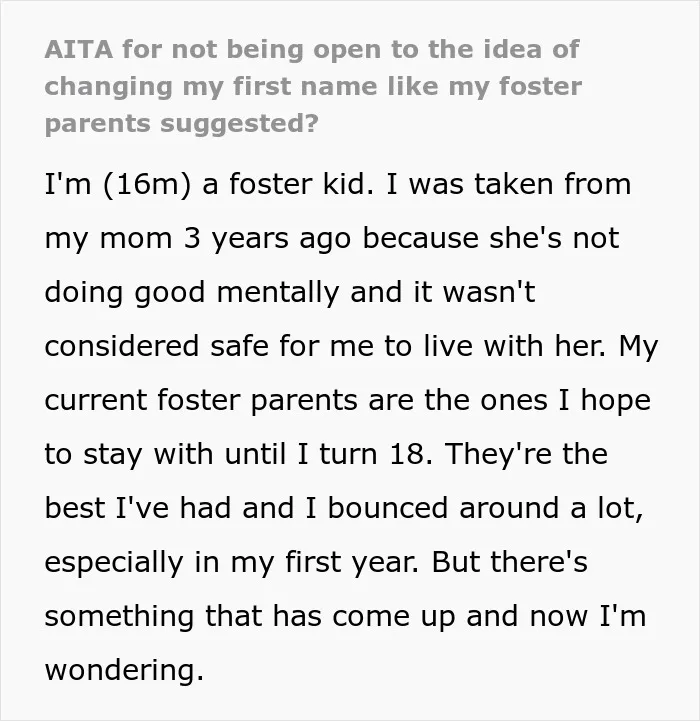Image resolution: width=700 pixels, height=721 pixels.
Task: Click the line 'best I've had and I bounced'
Action: 344,508
